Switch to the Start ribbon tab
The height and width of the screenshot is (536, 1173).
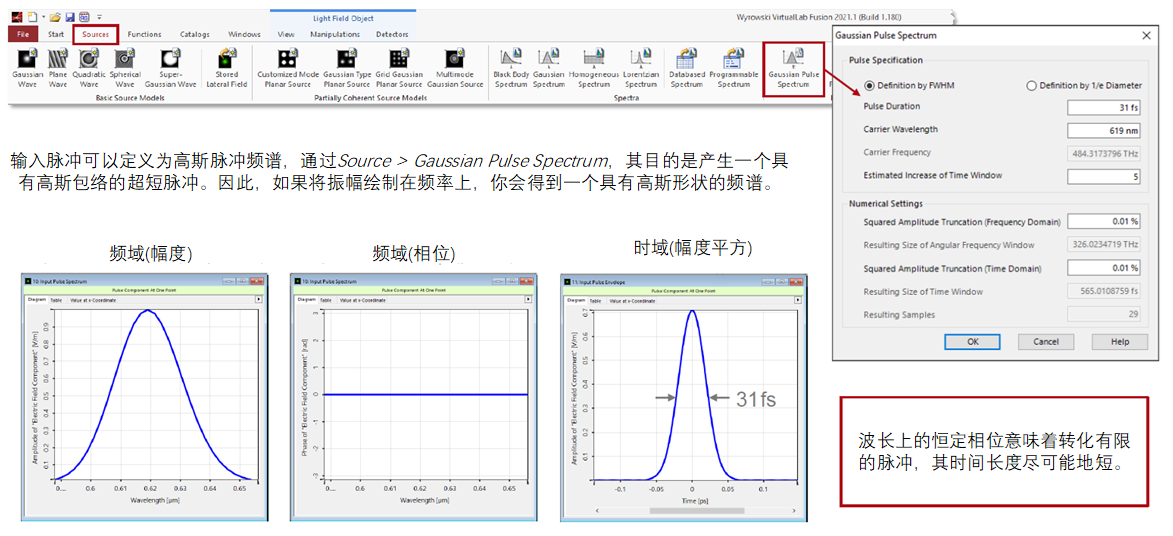[x=56, y=34]
